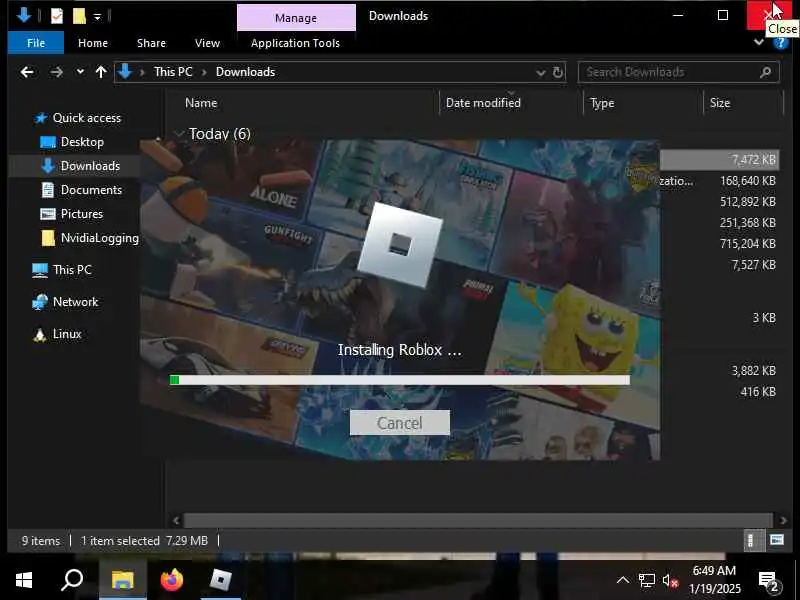Click the horizontal scrollbar in file list
The width and height of the screenshot is (800, 600).
coord(478,520)
